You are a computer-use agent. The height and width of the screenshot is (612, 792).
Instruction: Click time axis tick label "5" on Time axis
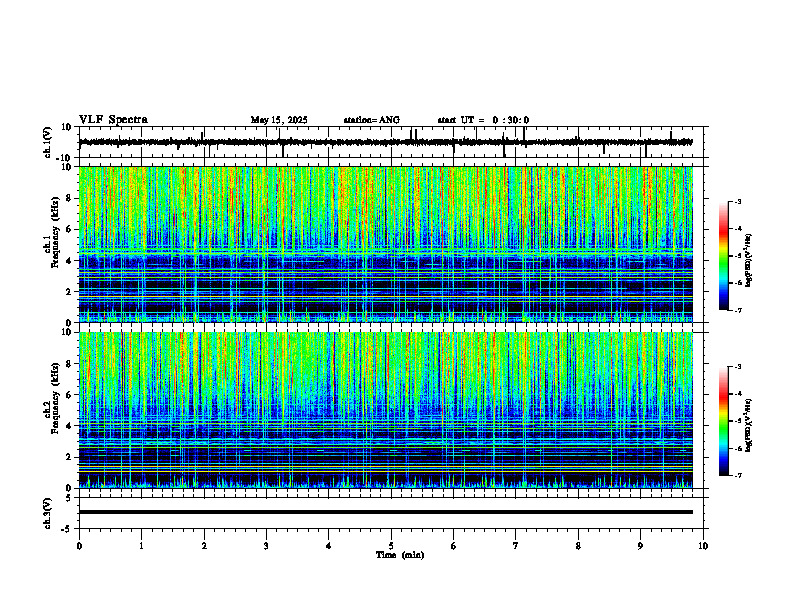coord(391,546)
